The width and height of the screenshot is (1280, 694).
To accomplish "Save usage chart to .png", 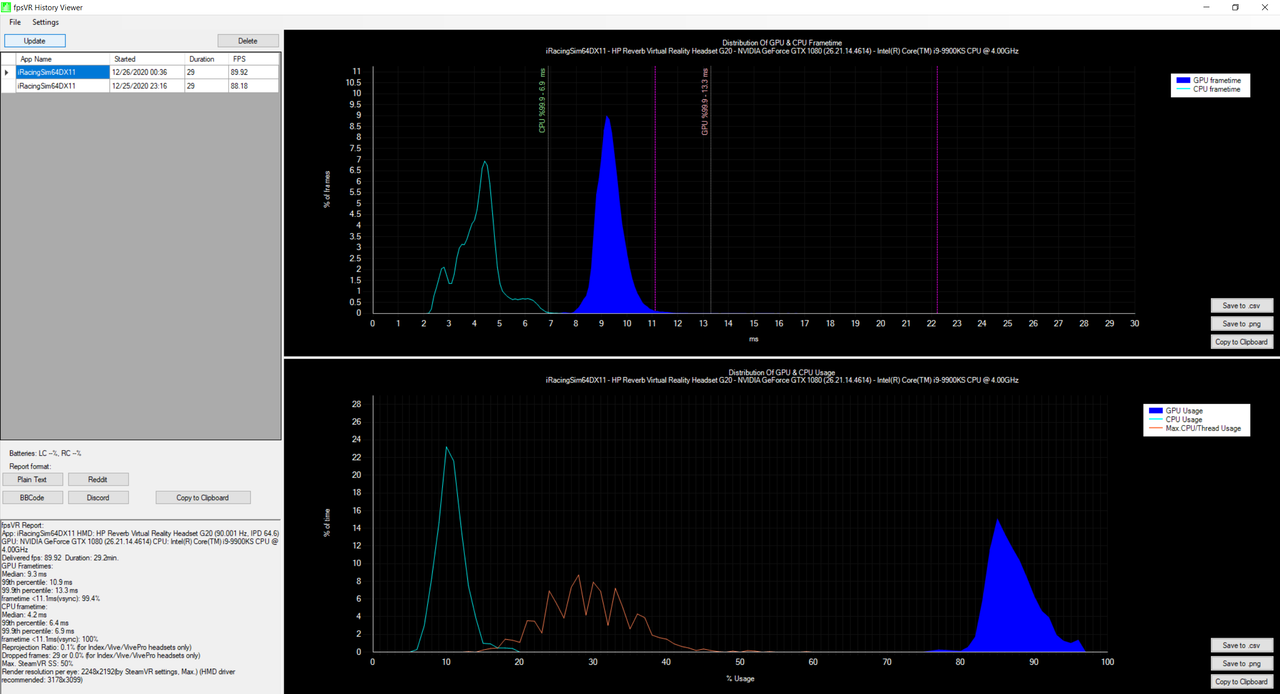I will pos(1240,663).
